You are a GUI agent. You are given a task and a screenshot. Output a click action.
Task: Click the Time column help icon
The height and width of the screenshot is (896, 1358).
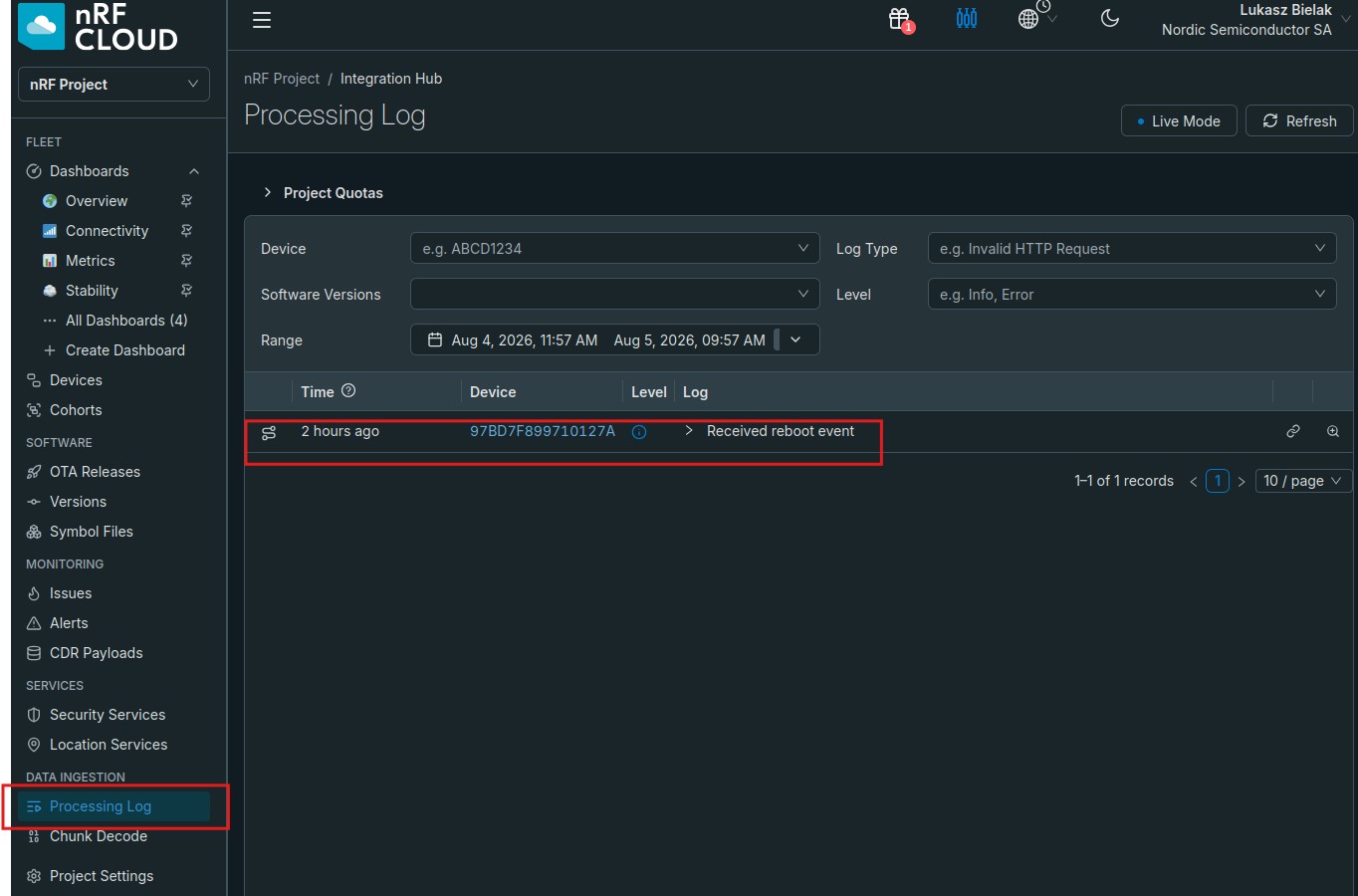pos(348,391)
